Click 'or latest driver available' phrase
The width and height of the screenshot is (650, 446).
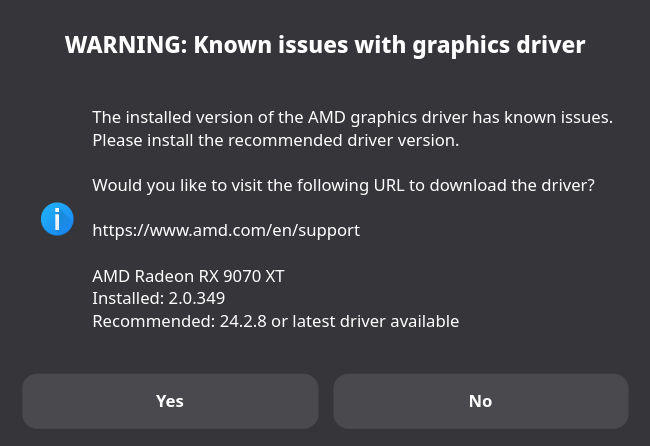(365, 321)
